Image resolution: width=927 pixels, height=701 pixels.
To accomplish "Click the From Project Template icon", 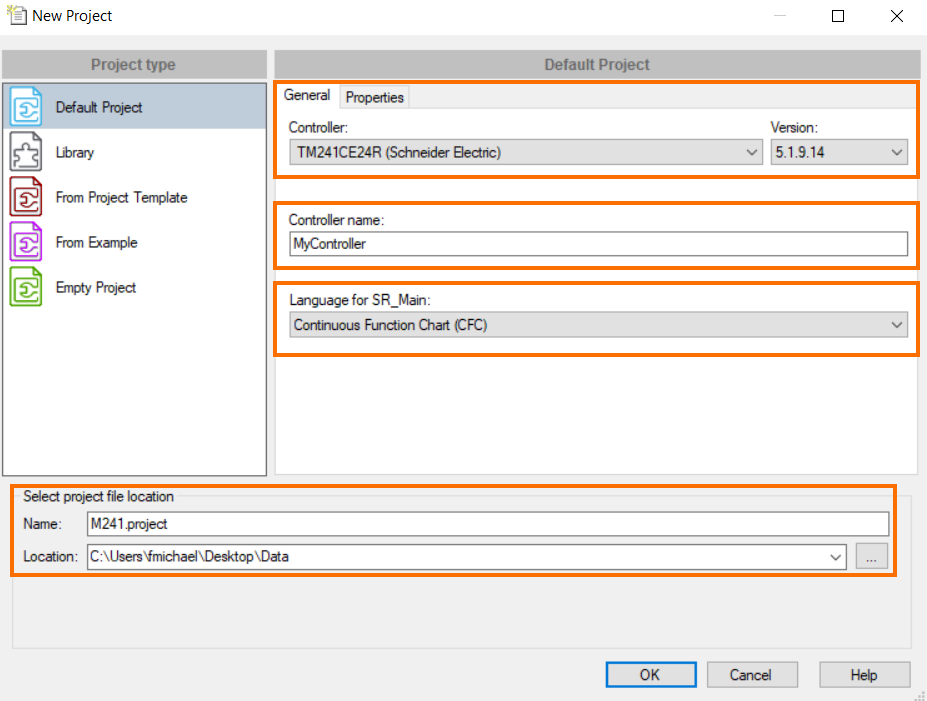I will (x=26, y=197).
